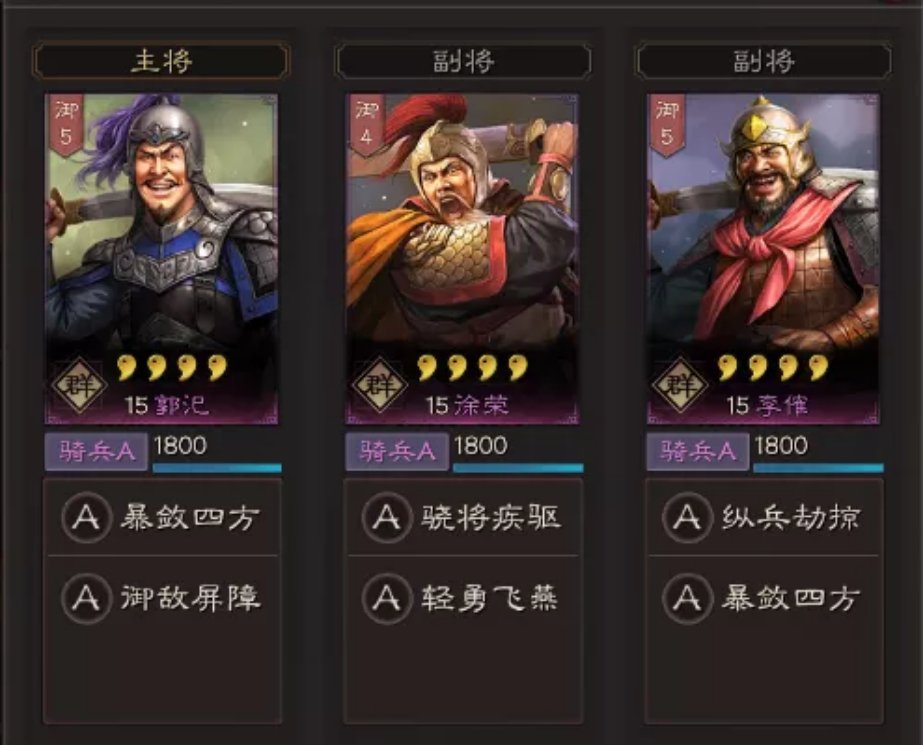Viewport: 924px width, 745px height.
Task: Click the 群 faction emblem on 李傕's card
Action: (x=680, y=385)
